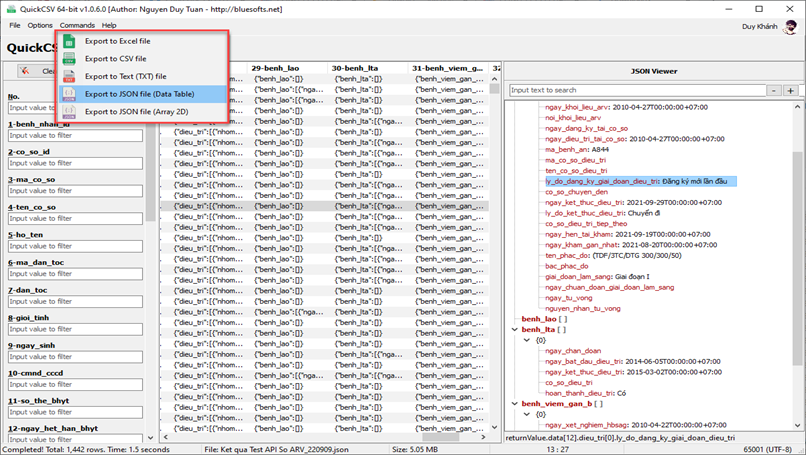Screen dimensions: 806x455
Task: Choose Export to Excel file
Action: click(142, 41)
